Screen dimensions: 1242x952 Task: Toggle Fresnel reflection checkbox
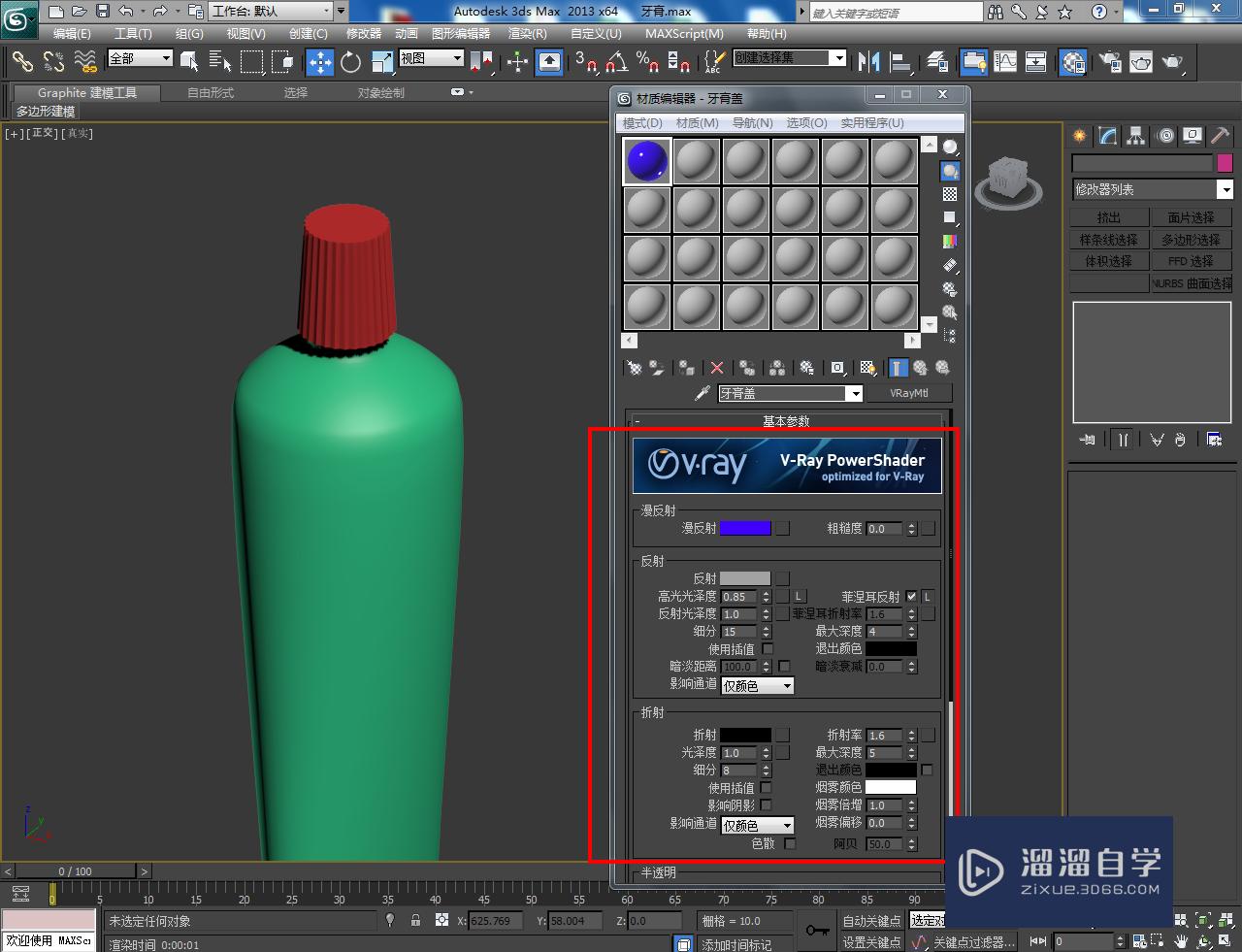911,596
